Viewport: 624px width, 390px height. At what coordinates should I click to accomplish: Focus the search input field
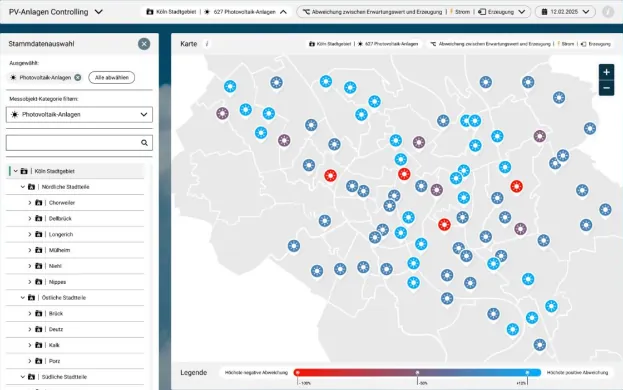[74, 143]
